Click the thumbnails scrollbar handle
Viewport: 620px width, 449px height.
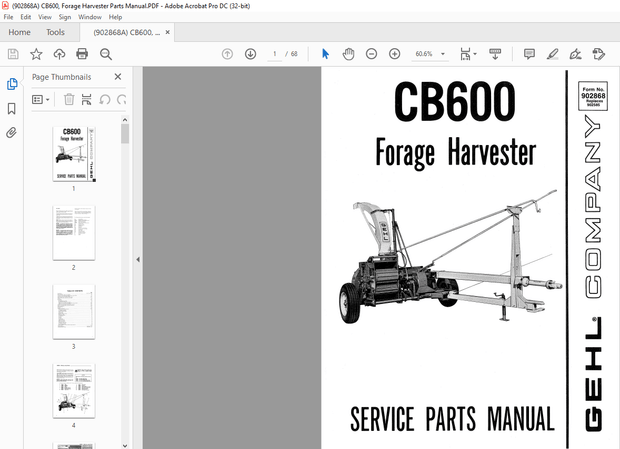click(125, 134)
